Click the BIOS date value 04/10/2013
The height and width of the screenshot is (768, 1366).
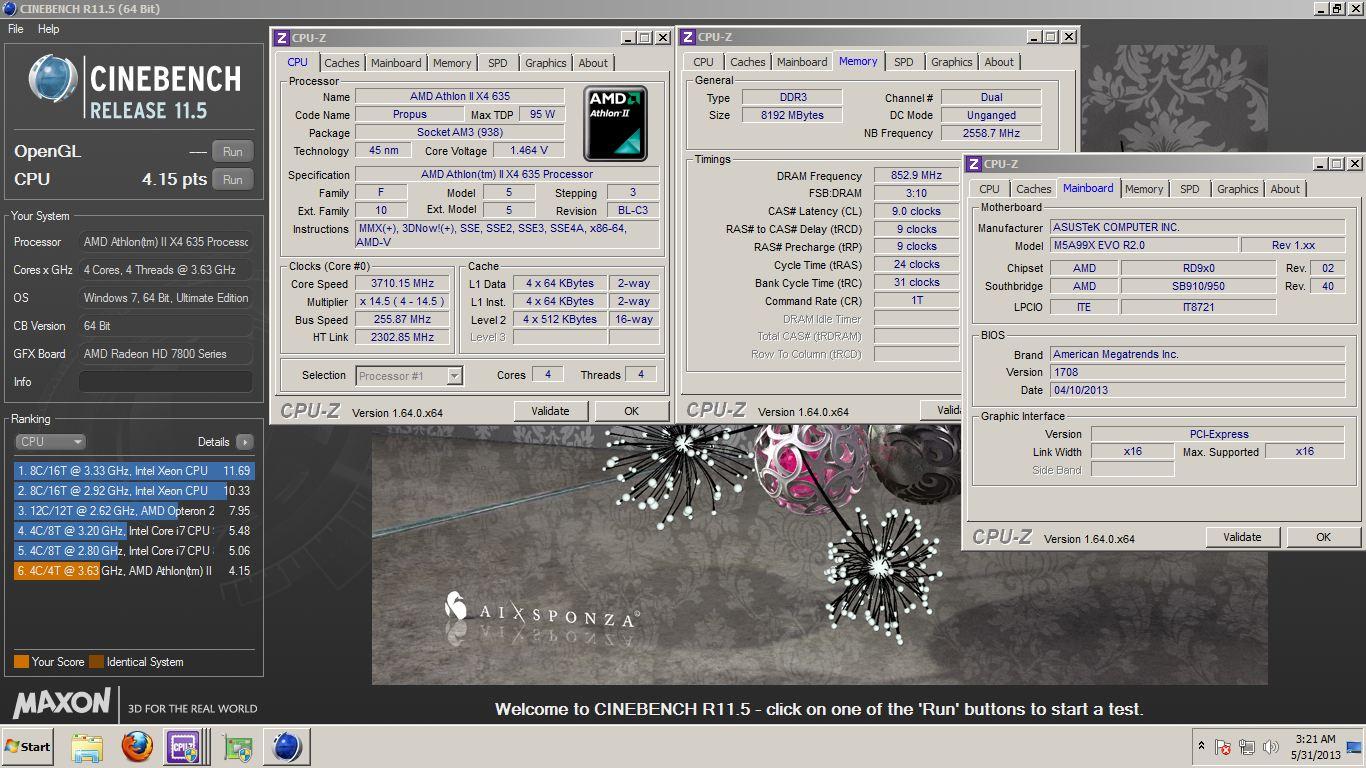click(1197, 390)
